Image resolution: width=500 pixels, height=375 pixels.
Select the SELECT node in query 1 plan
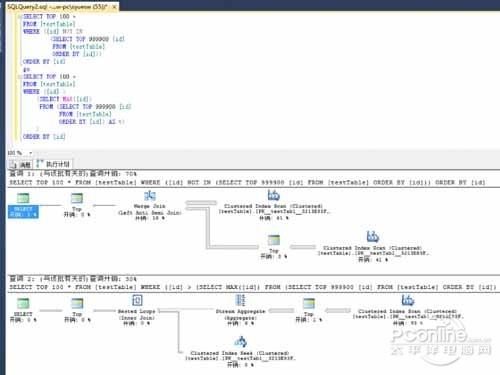pyautogui.click(x=23, y=206)
